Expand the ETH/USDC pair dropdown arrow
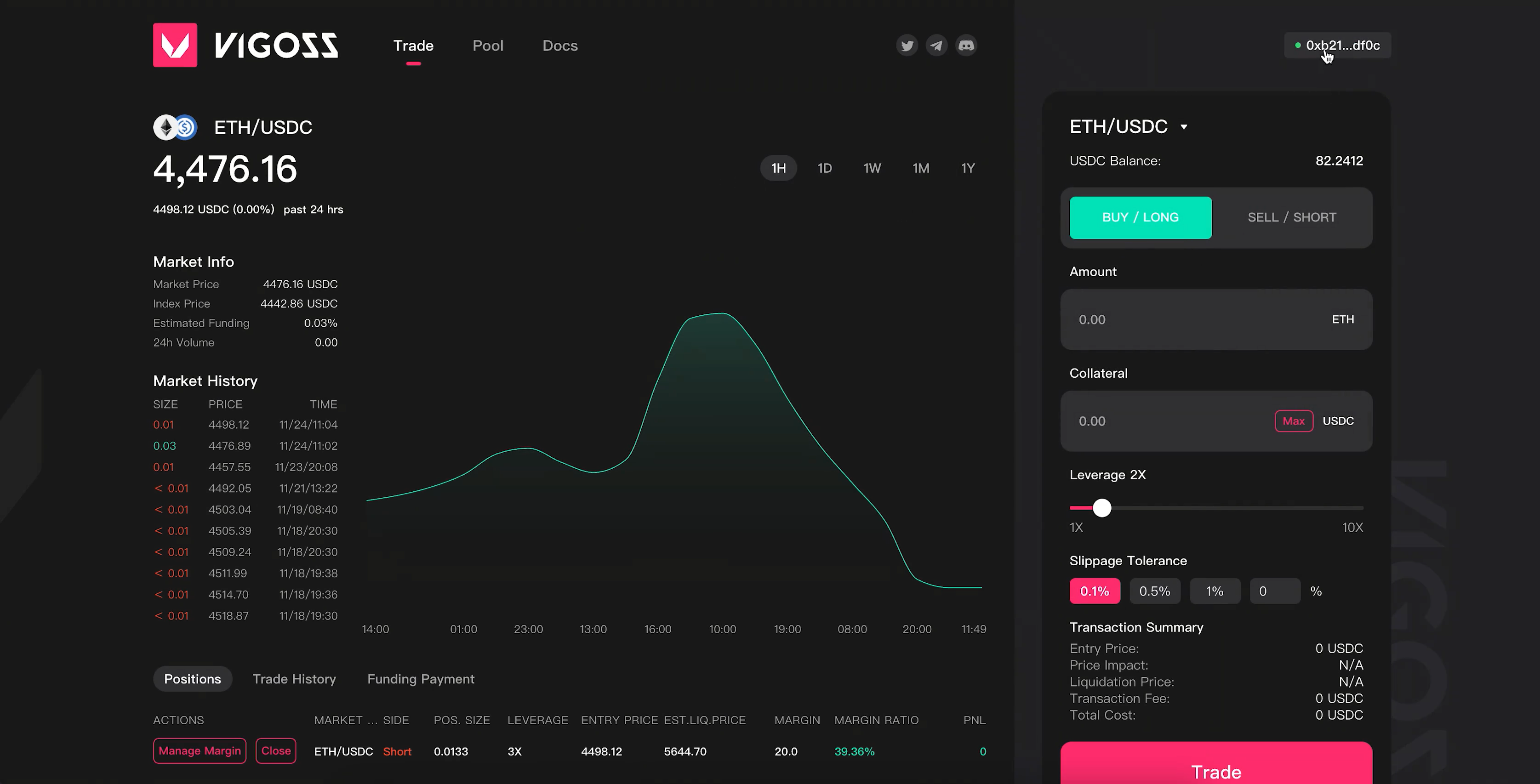The image size is (1540, 784). click(1184, 127)
